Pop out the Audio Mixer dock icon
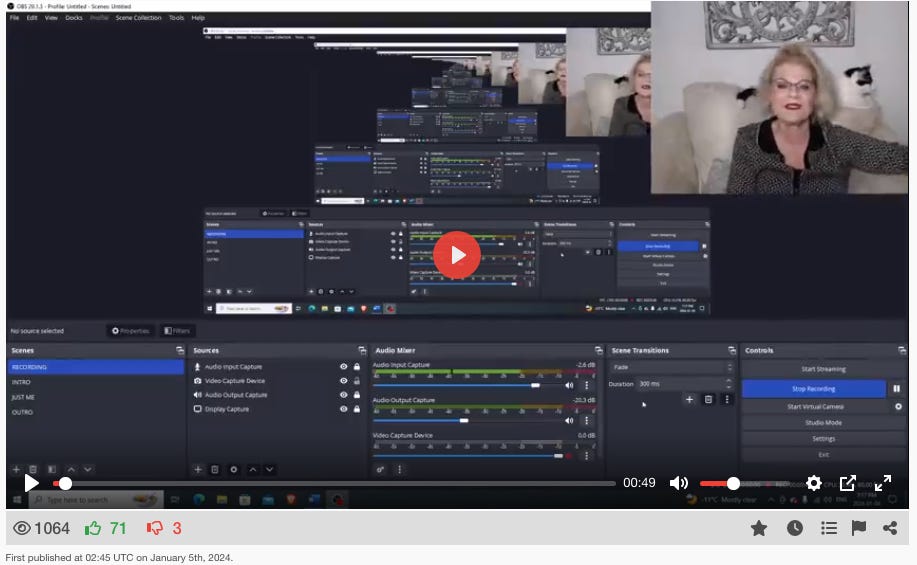This screenshot has height=565, width=917. point(598,350)
